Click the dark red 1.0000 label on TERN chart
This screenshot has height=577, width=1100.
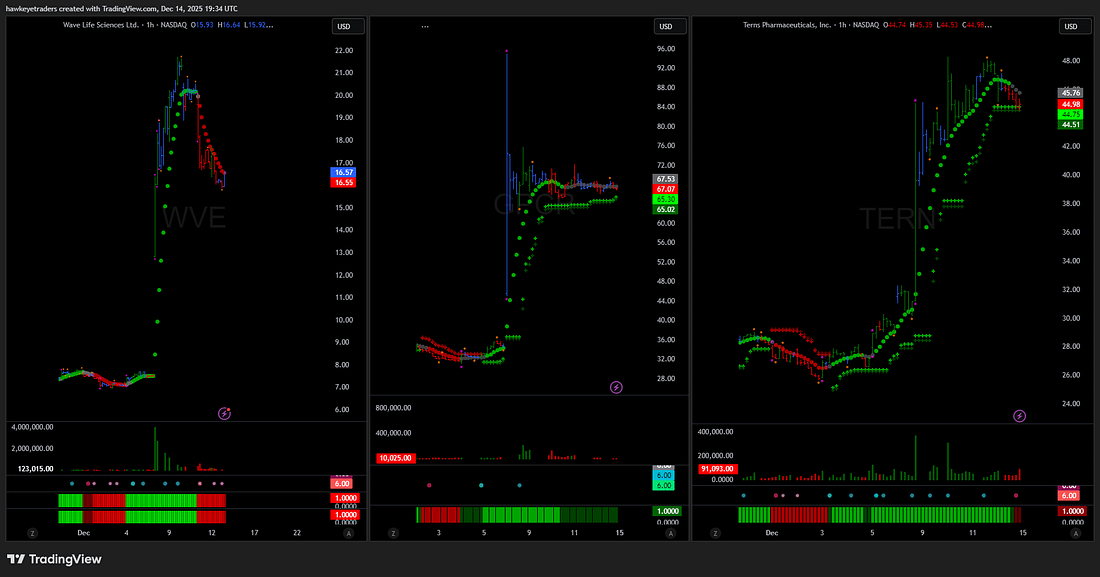click(x=1072, y=511)
